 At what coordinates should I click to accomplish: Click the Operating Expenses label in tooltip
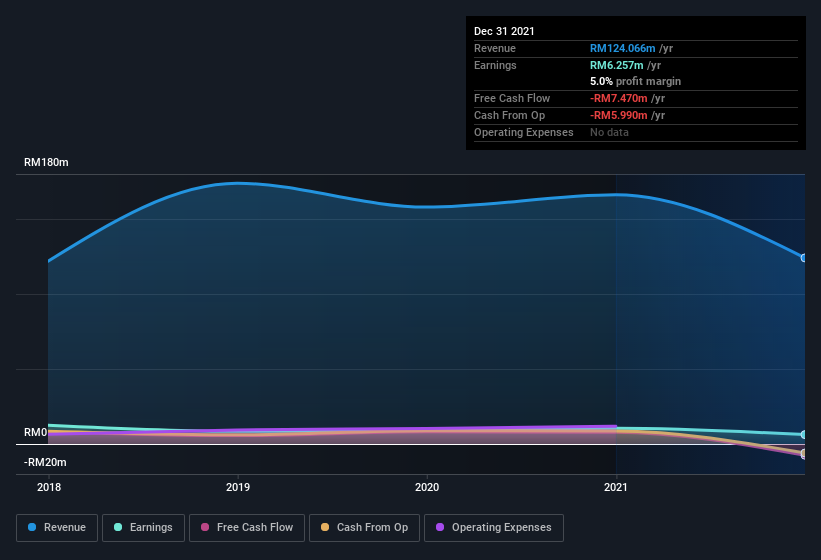pos(524,132)
